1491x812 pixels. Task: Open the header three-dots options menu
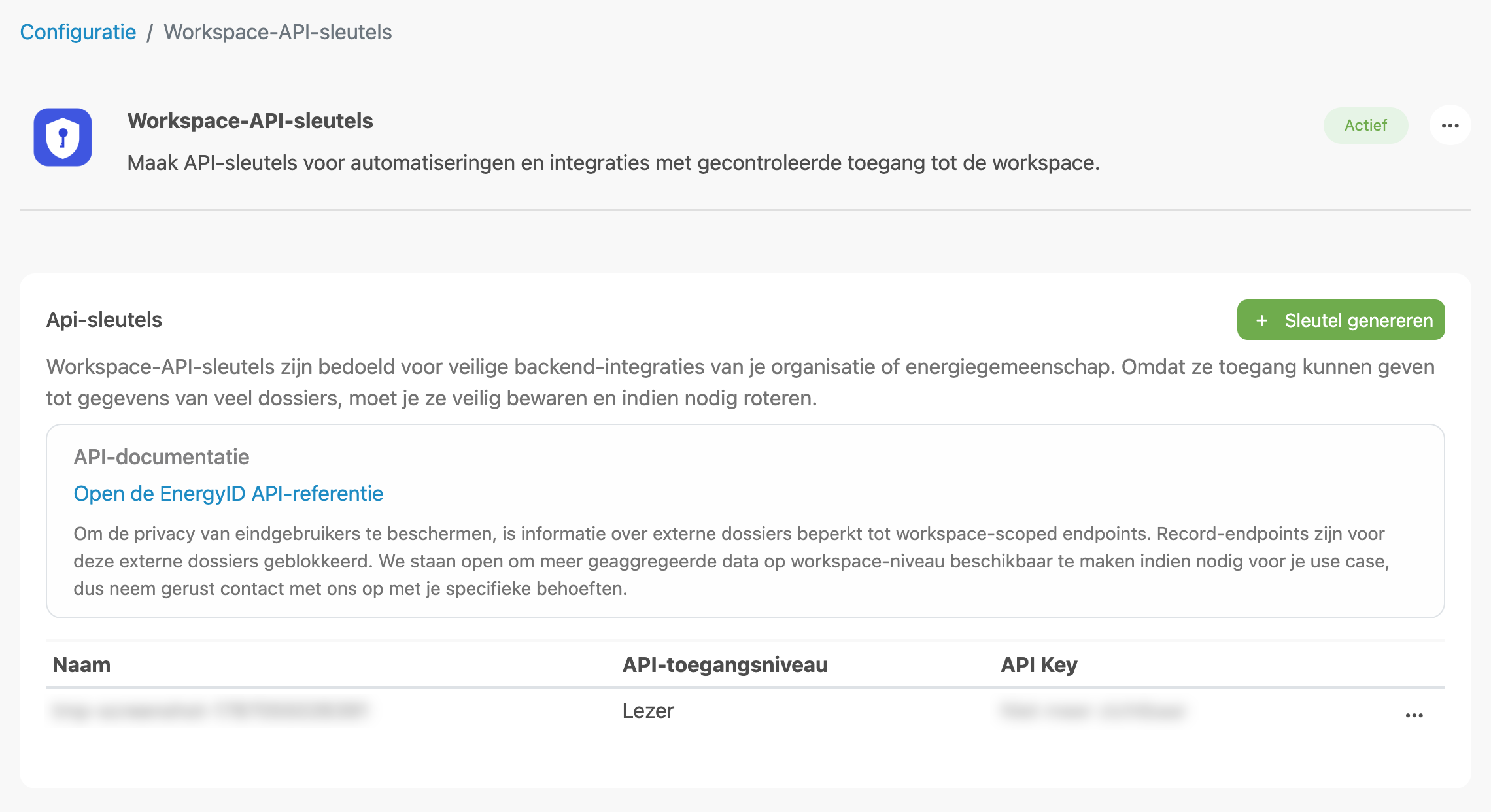click(x=1450, y=126)
